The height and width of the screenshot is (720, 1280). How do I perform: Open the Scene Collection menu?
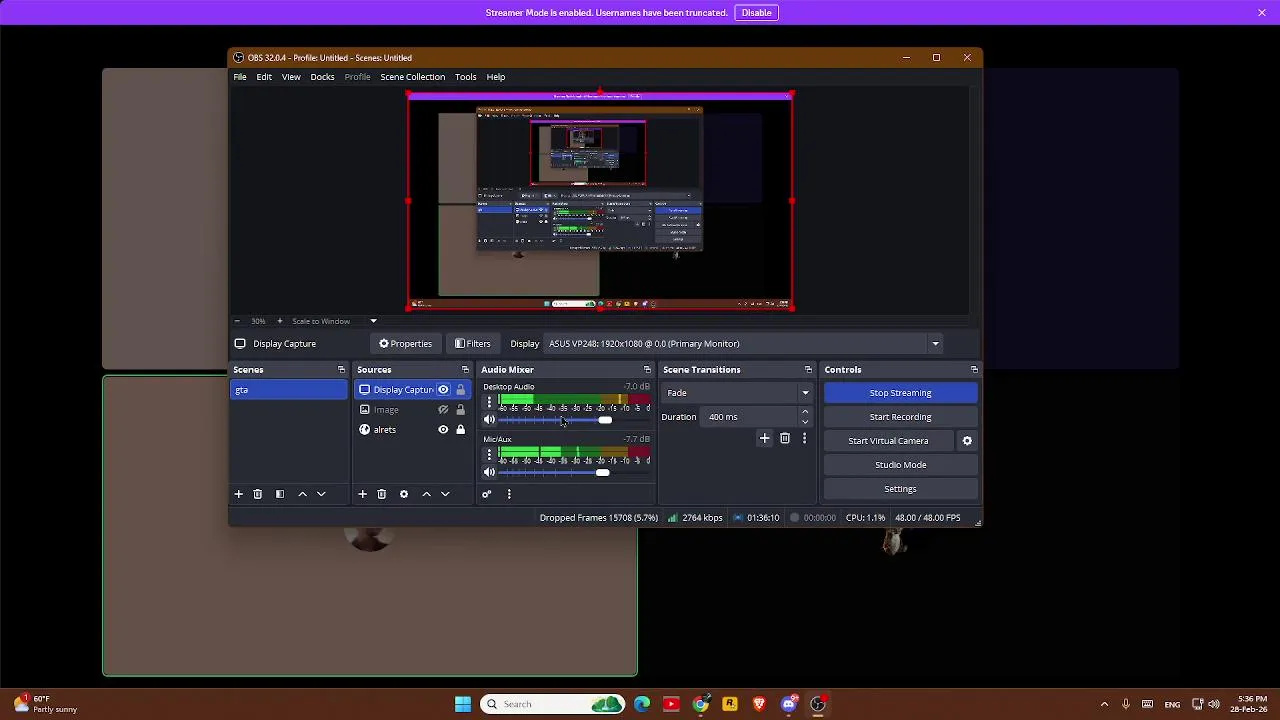(412, 77)
